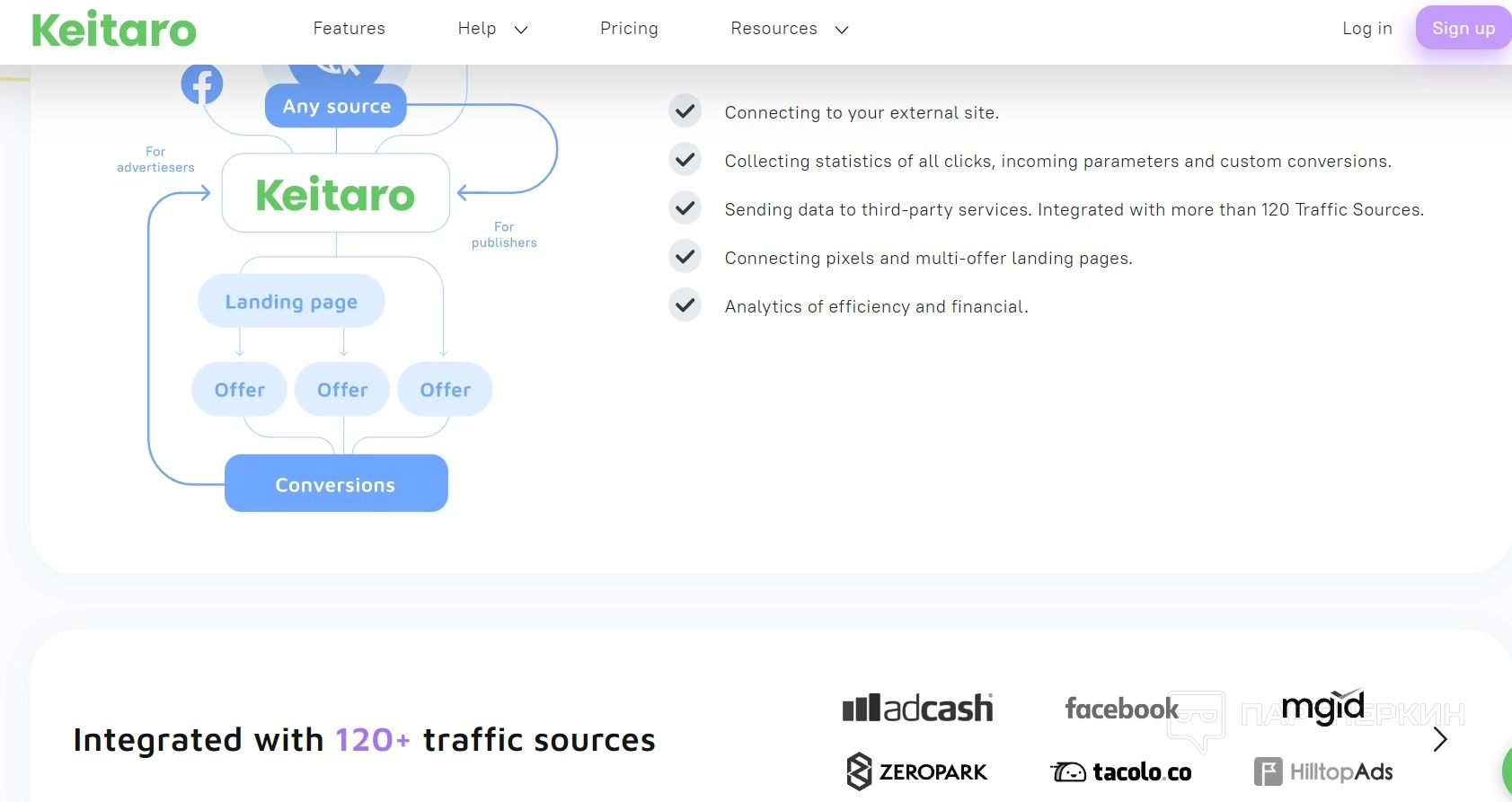Screen dimensions: 1512x802
Task: Go to the Pricing page
Action: click(629, 29)
